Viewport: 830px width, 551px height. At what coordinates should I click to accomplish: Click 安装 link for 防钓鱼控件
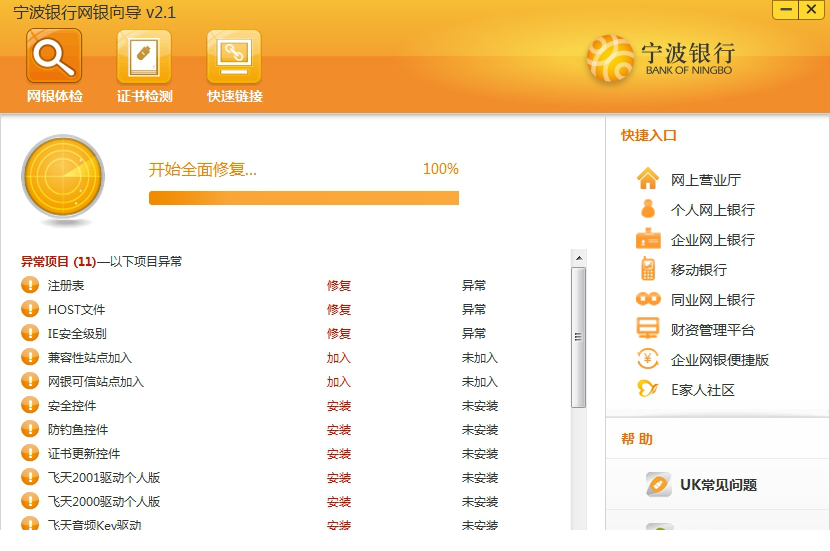click(339, 430)
